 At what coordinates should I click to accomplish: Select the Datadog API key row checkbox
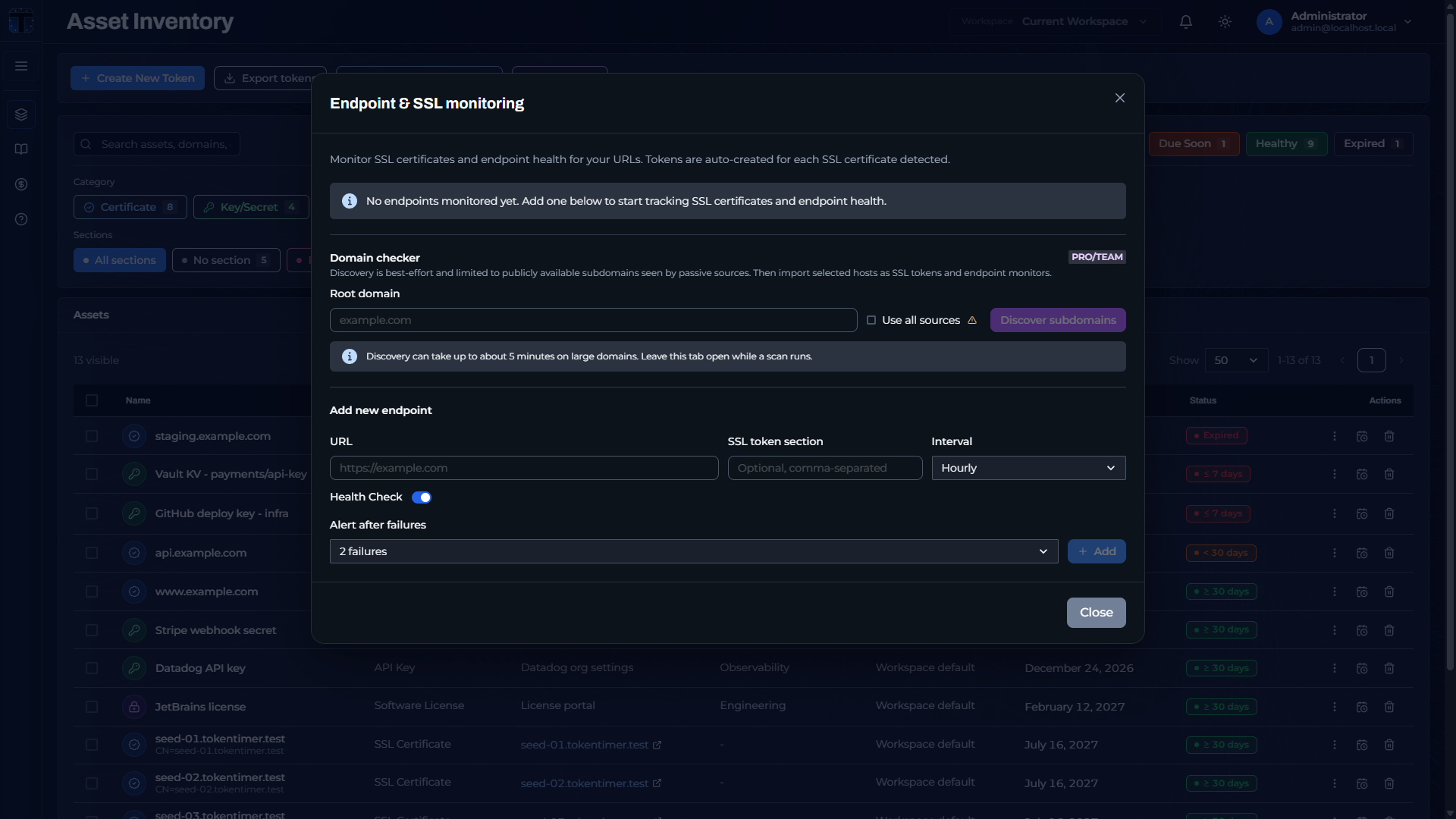coord(92,668)
